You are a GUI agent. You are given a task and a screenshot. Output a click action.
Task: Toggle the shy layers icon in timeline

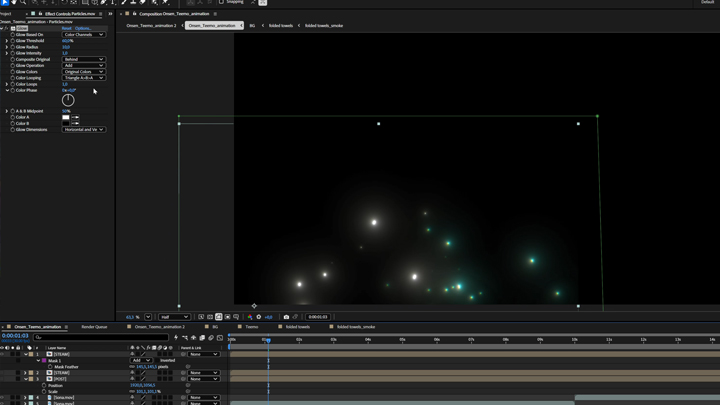[193, 338]
